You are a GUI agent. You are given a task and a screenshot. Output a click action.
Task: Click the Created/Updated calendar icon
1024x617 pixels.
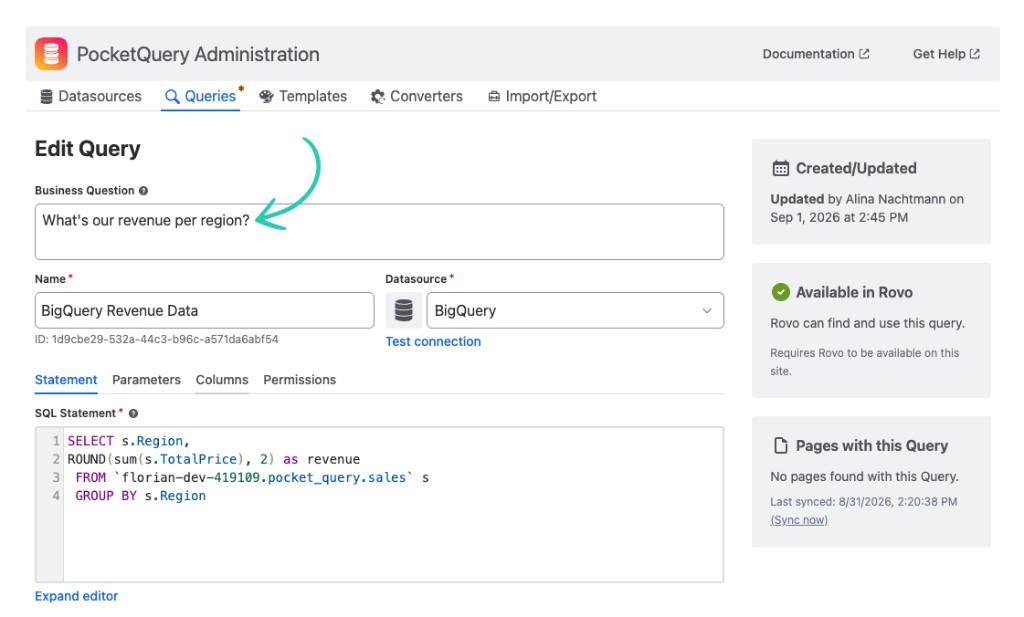click(x=780, y=168)
